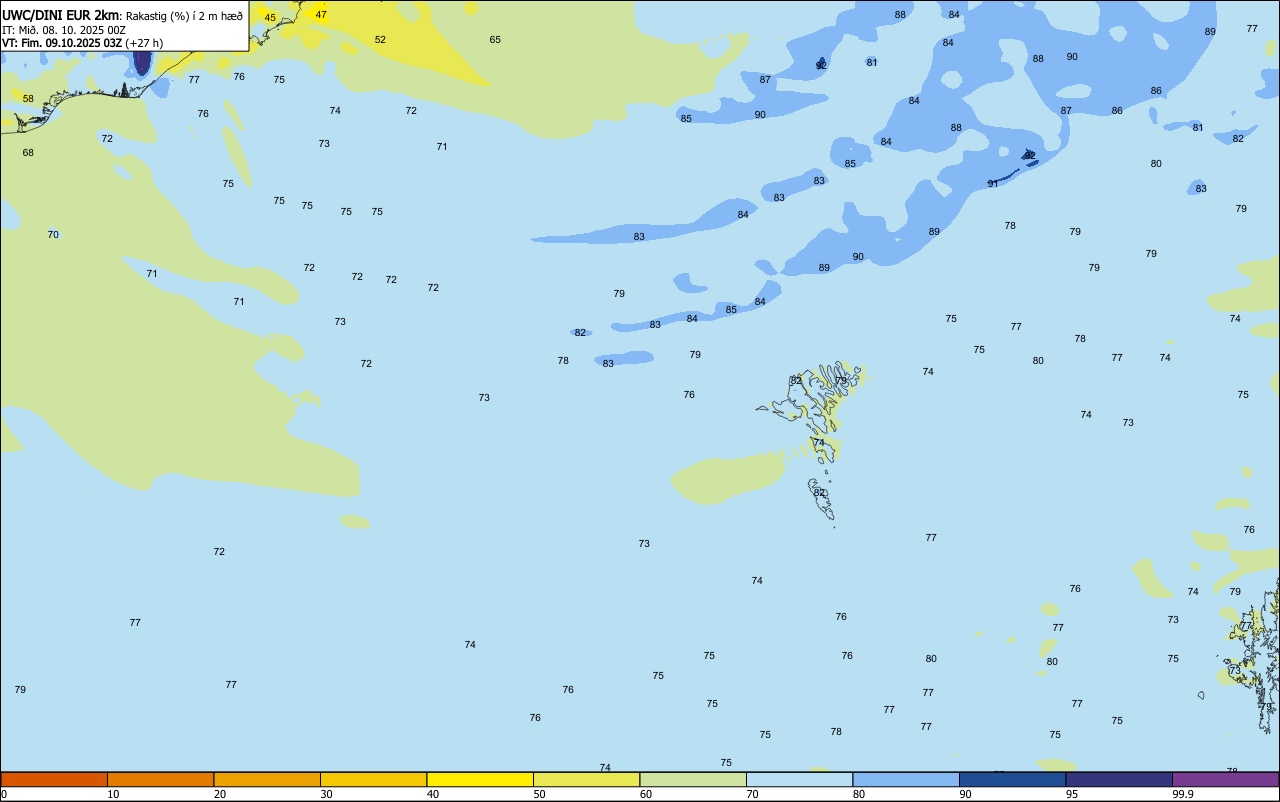Click the map value 68
The image size is (1280, 802).
[x=28, y=153]
